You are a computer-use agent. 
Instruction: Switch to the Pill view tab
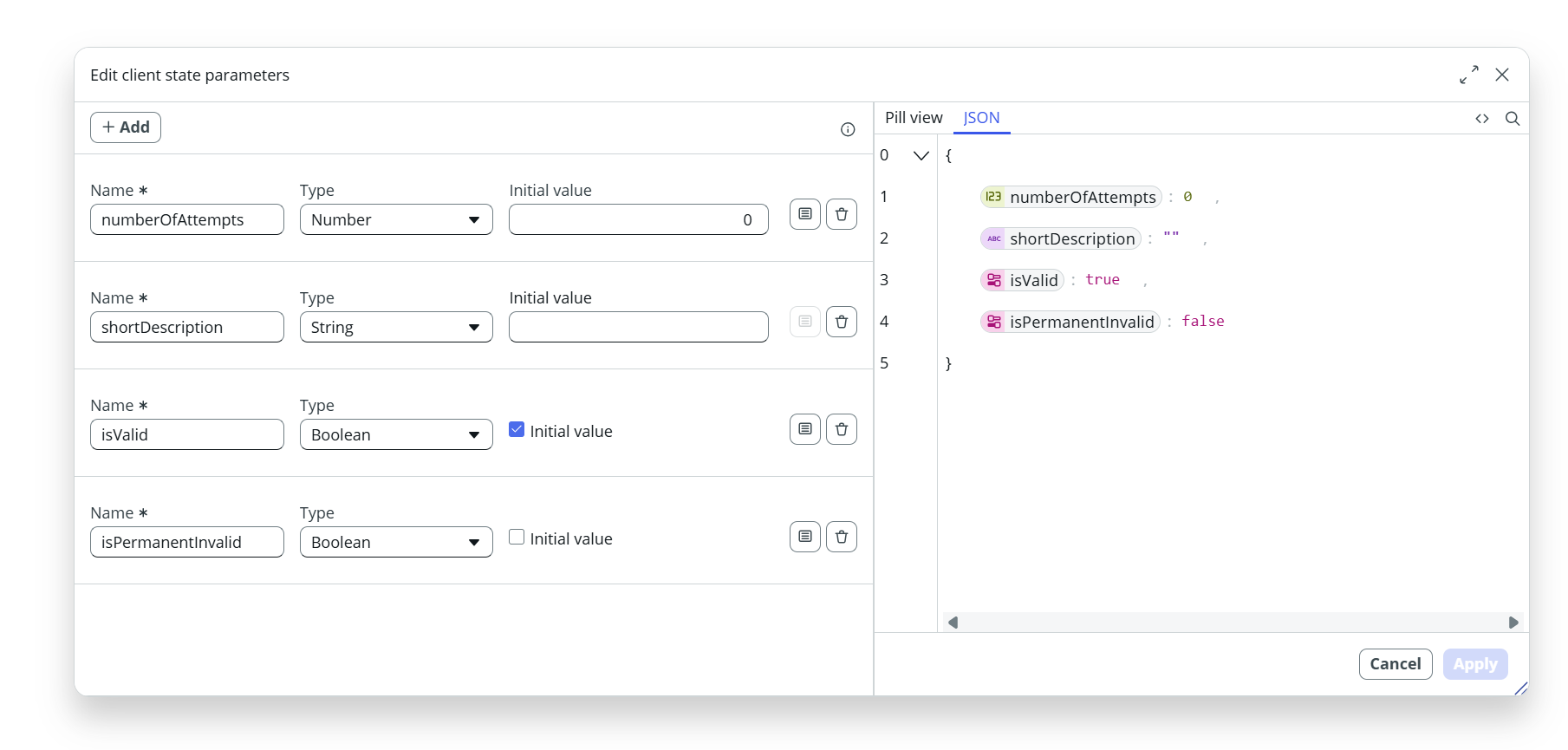click(x=914, y=118)
